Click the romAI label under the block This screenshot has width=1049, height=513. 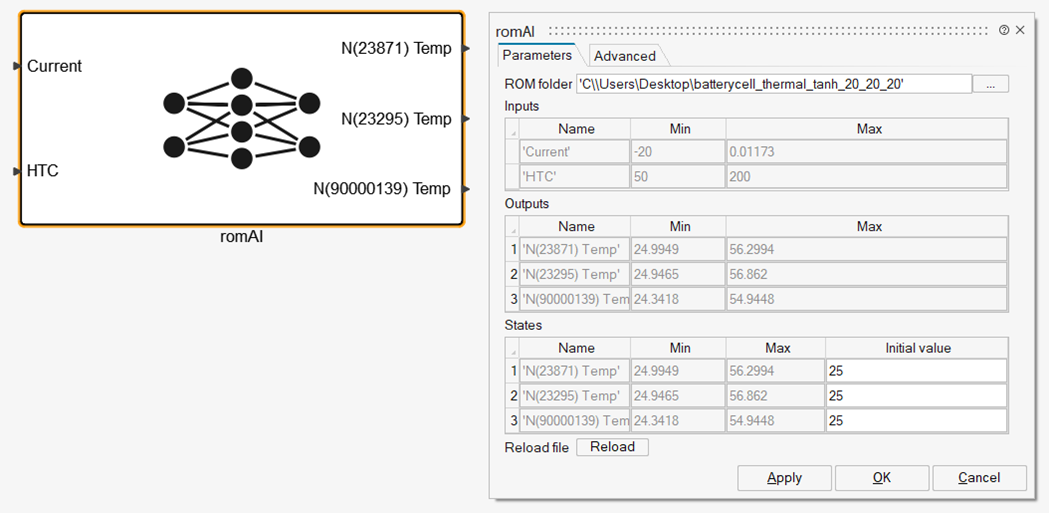(241, 237)
